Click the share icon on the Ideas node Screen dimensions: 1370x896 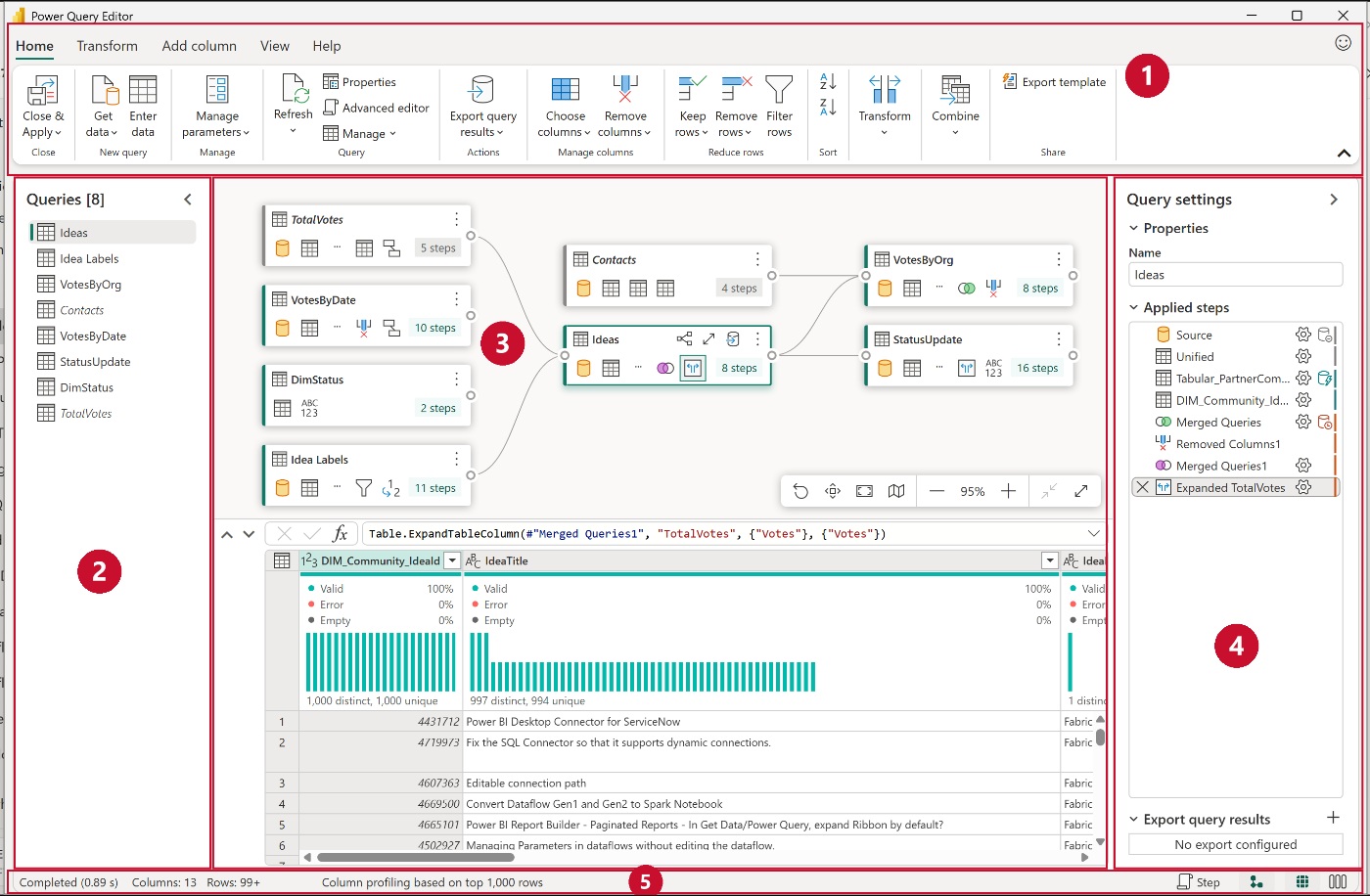684,339
